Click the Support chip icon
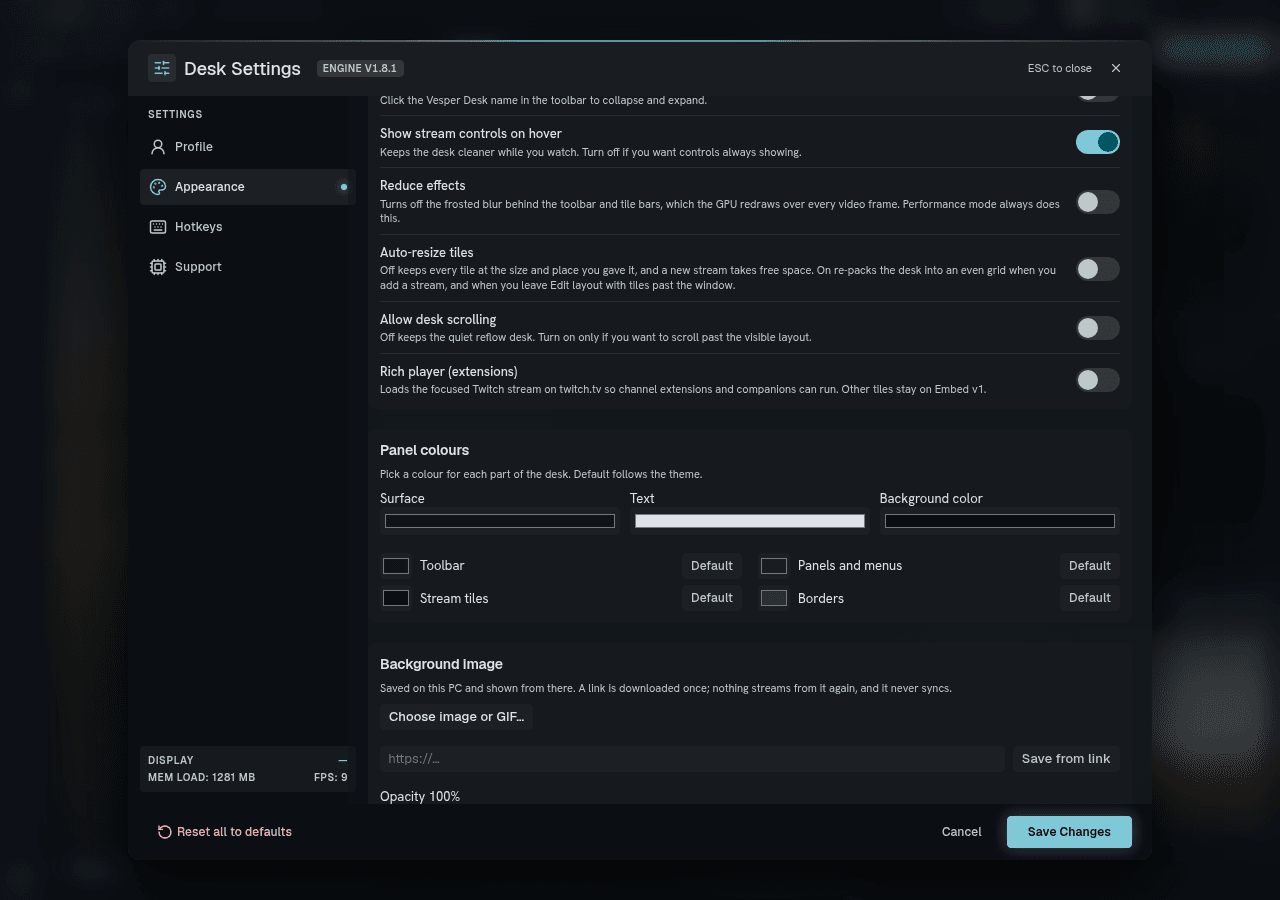 click(x=158, y=267)
